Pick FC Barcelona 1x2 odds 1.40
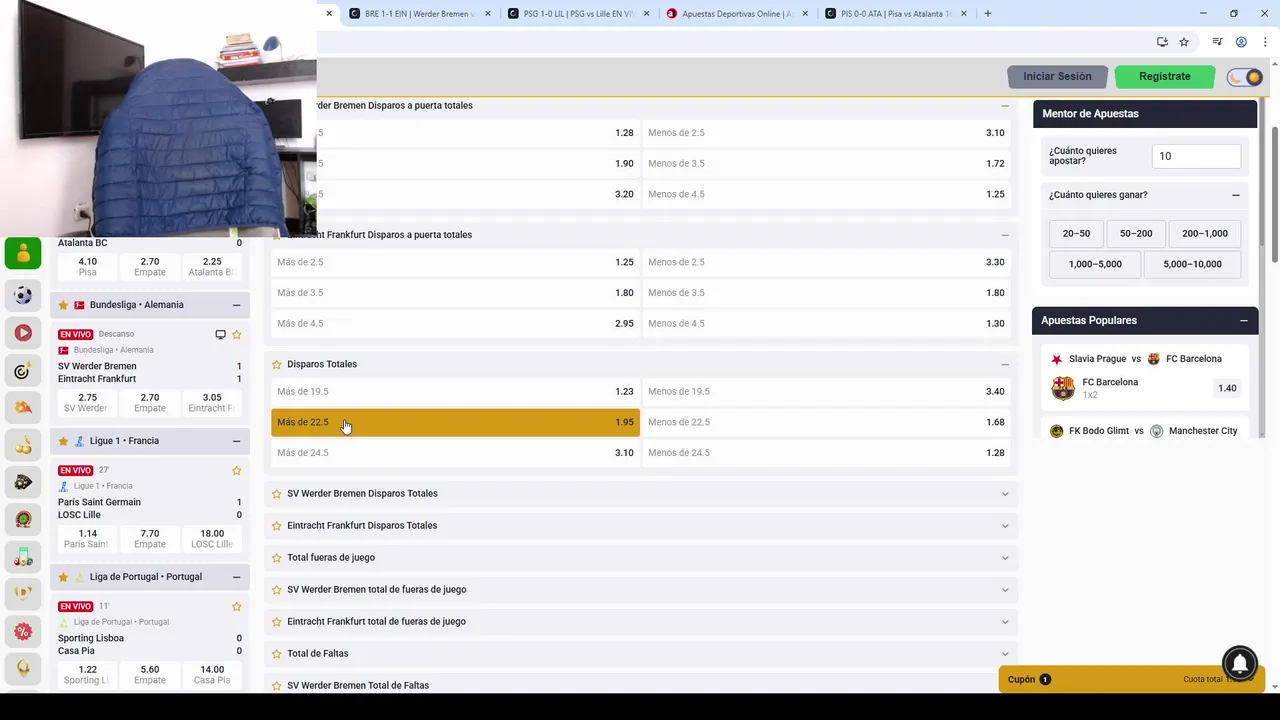This screenshot has width=1280, height=720. (1227, 388)
